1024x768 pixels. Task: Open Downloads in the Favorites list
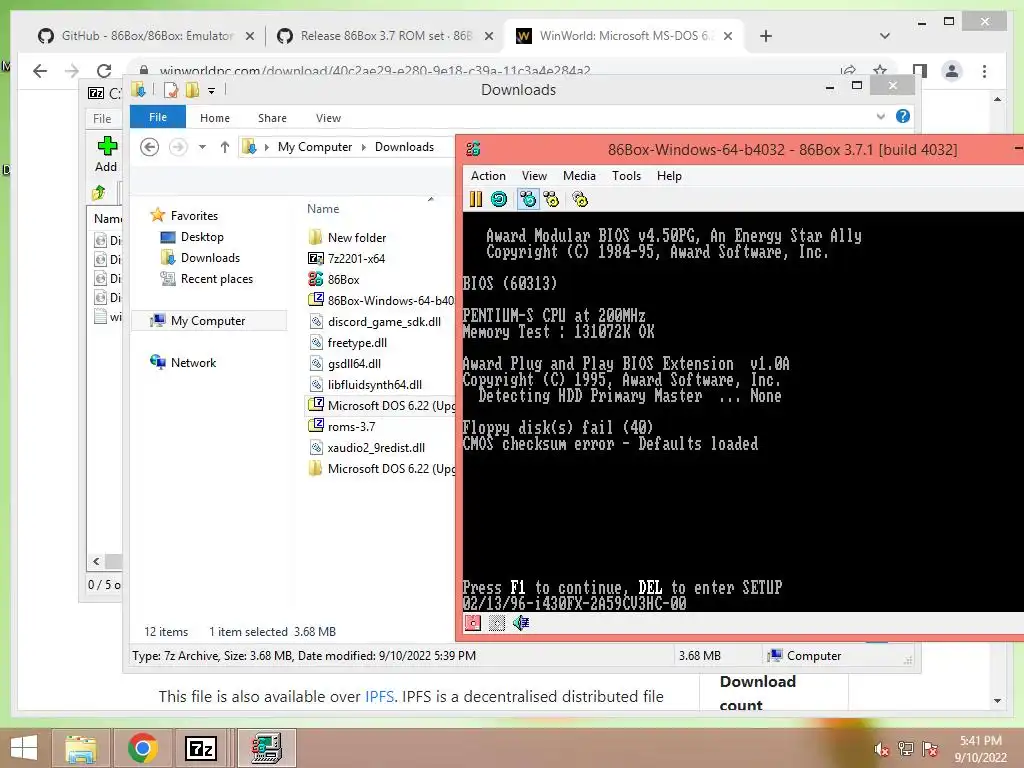210,258
